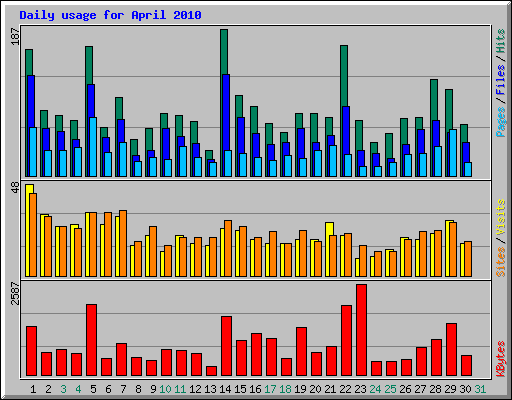Screen dimensions: 512x400
Task: Click the '2587' axis maximum label
Action: click(x=15, y=293)
